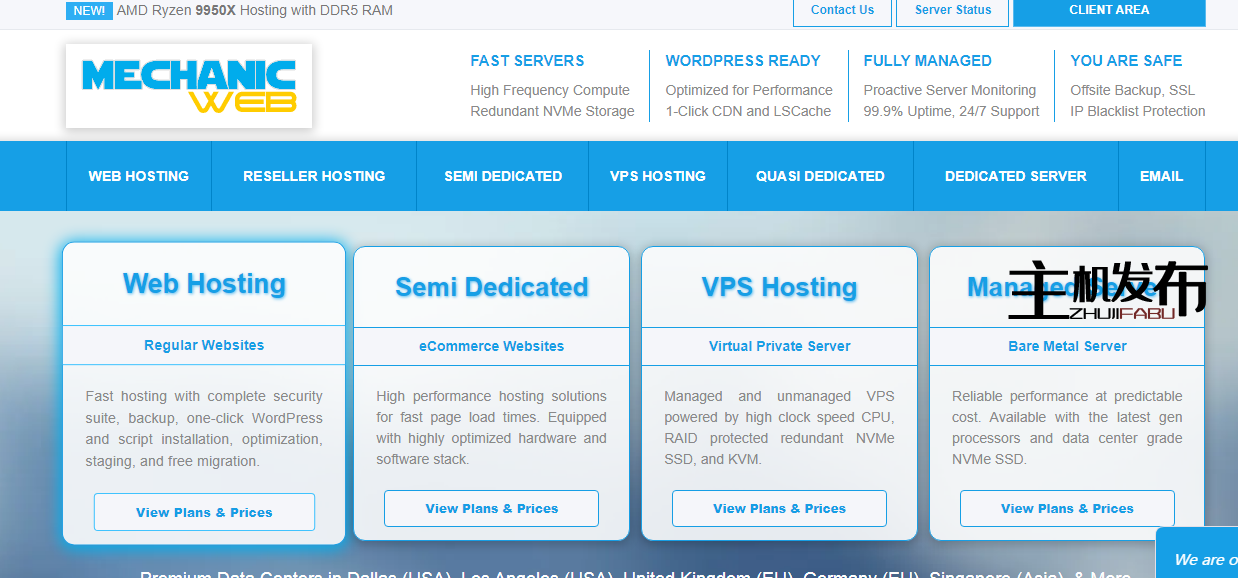This screenshot has width=1238, height=578.
Task: Check the Server Status page
Action: tap(953, 11)
